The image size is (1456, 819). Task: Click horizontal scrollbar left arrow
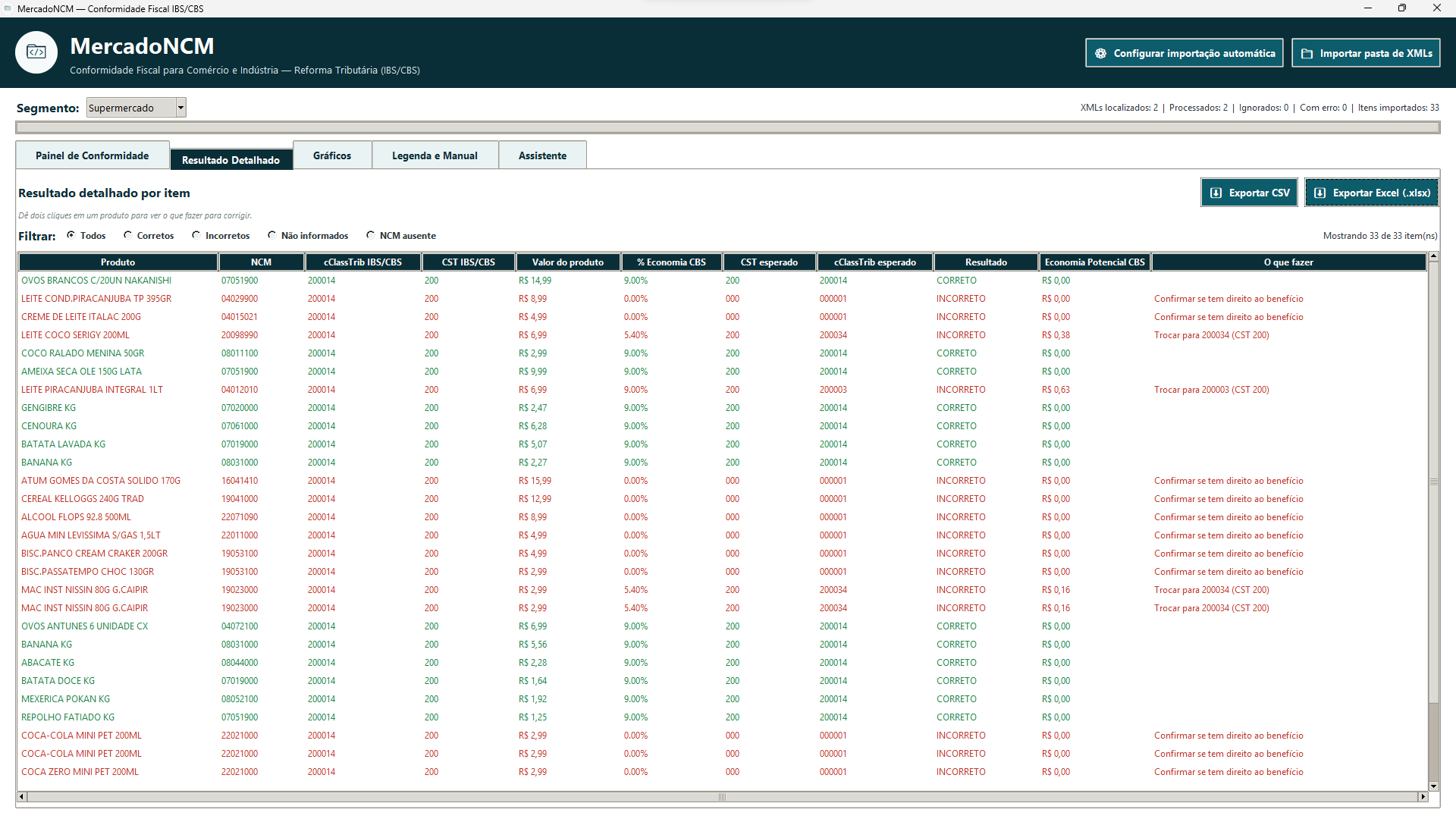(22, 797)
